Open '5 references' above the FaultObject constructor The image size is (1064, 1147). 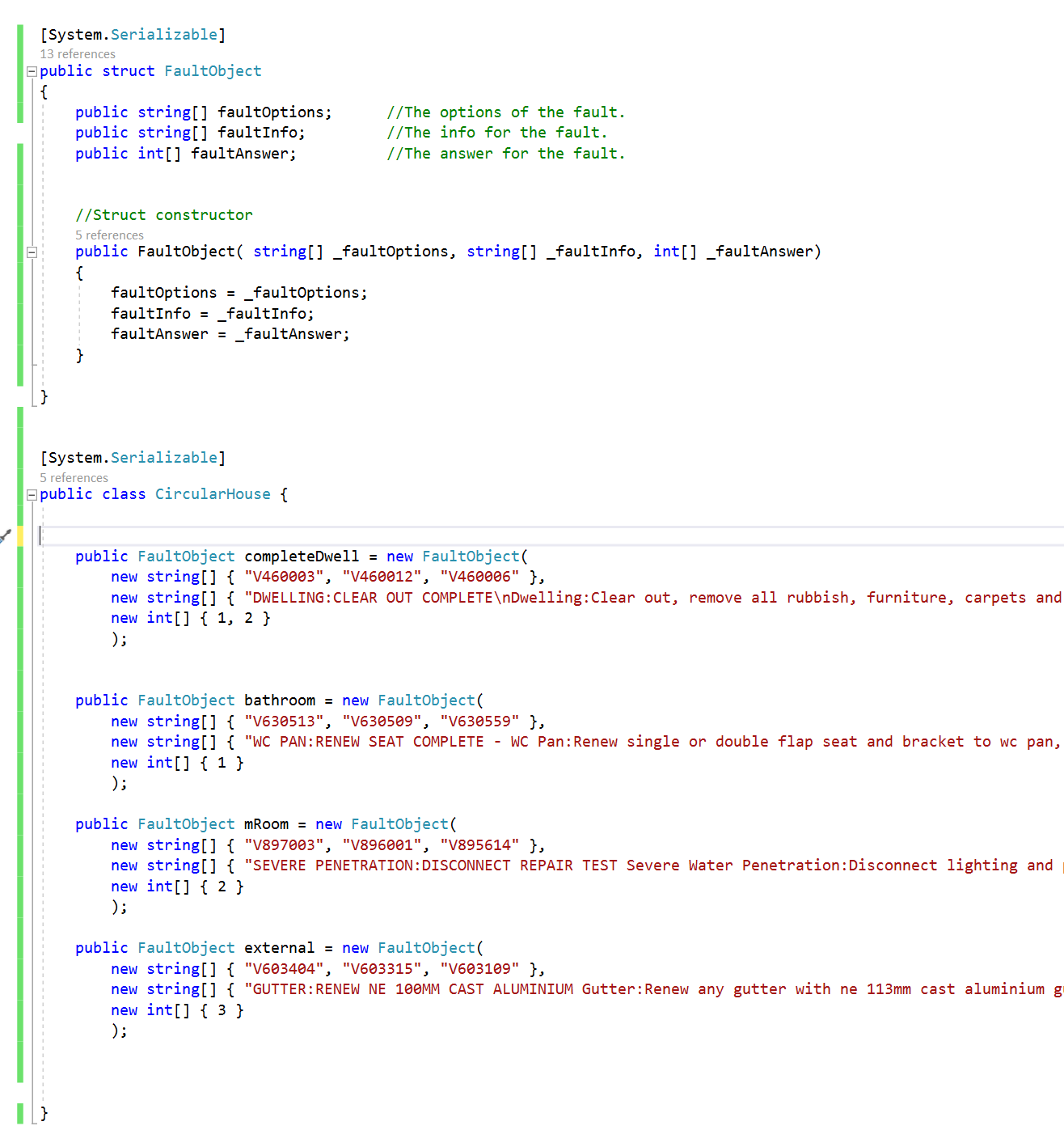tap(109, 235)
